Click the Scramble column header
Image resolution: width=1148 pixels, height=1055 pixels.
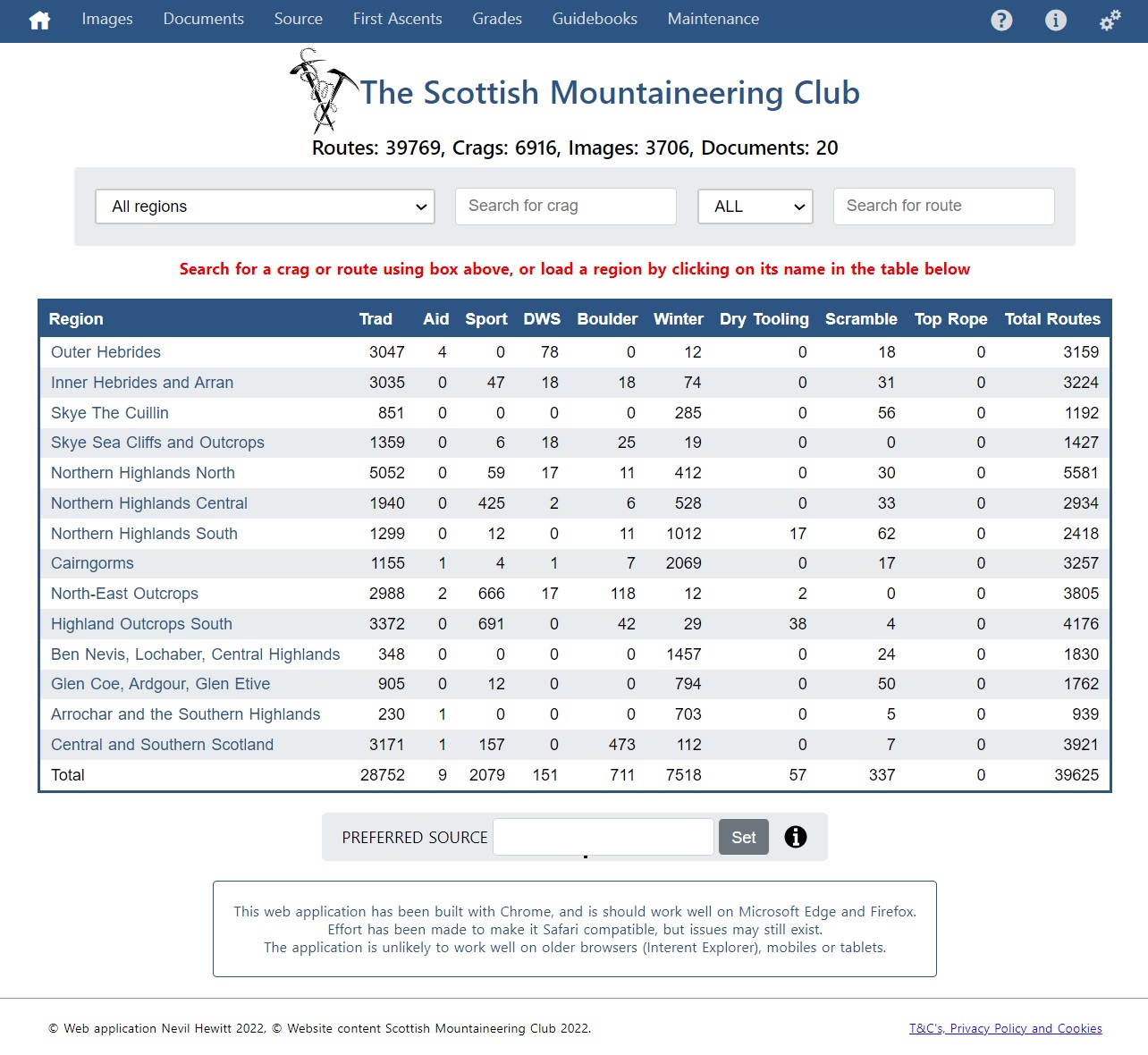click(x=861, y=319)
